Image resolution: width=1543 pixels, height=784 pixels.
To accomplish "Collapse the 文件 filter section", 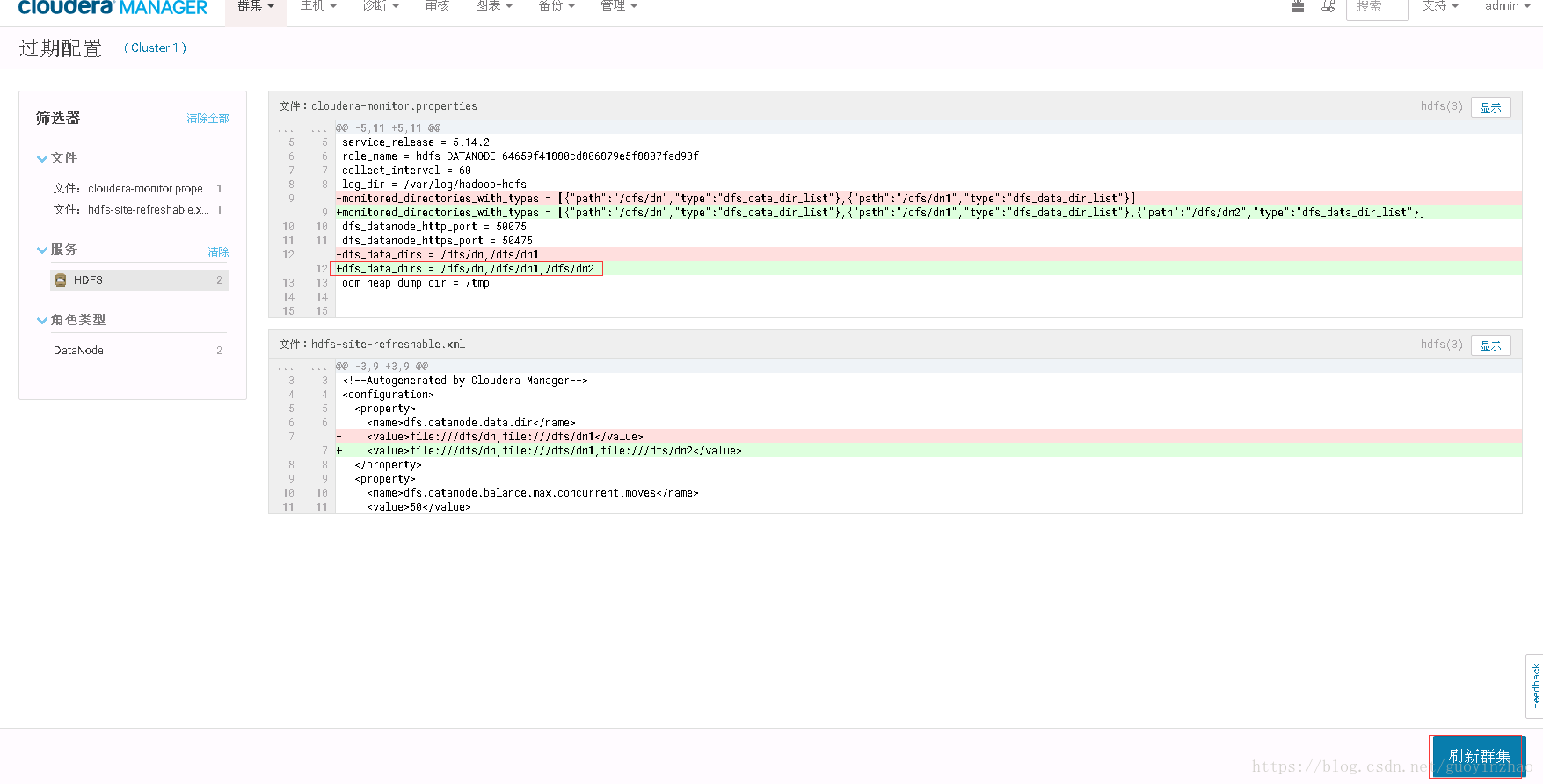I will click(57, 158).
